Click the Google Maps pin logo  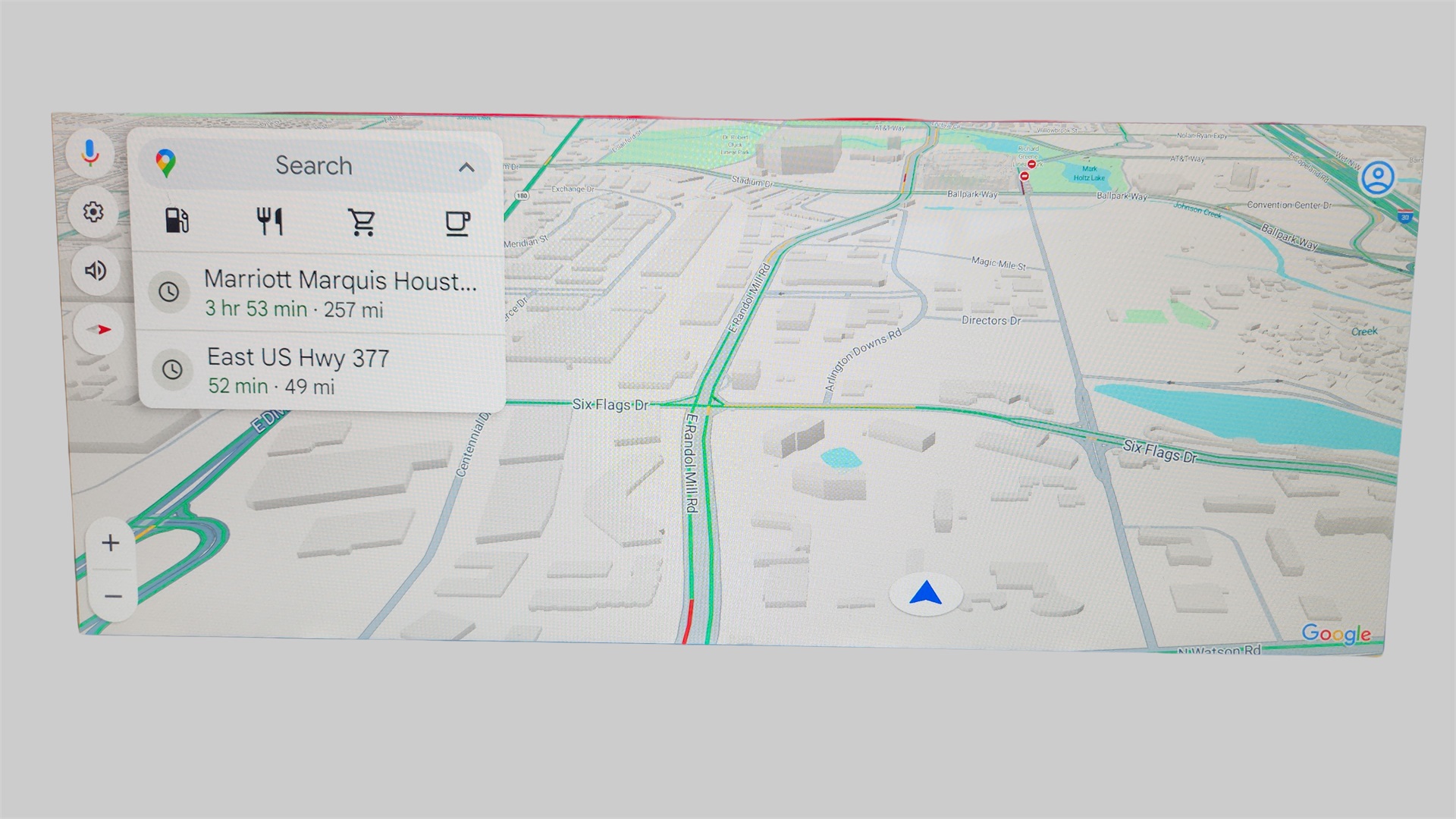click(x=165, y=163)
